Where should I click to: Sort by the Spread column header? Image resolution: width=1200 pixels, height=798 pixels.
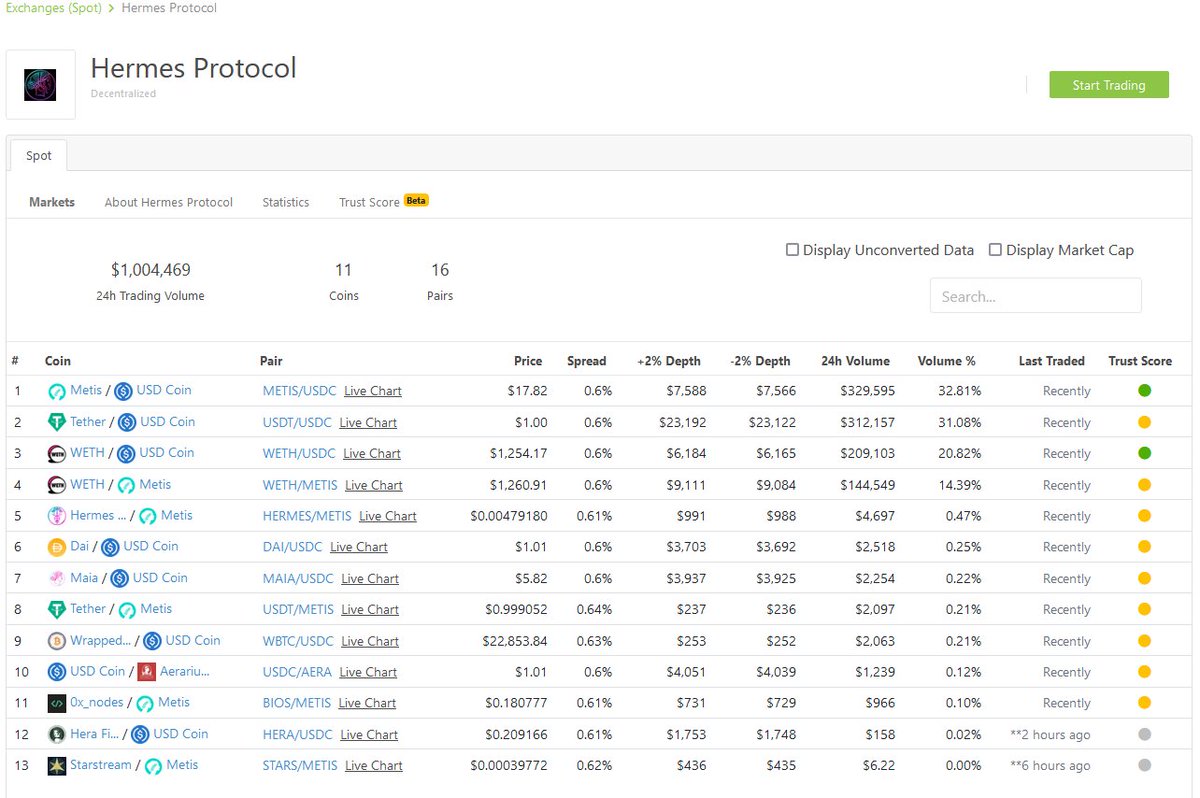click(587, 361)
